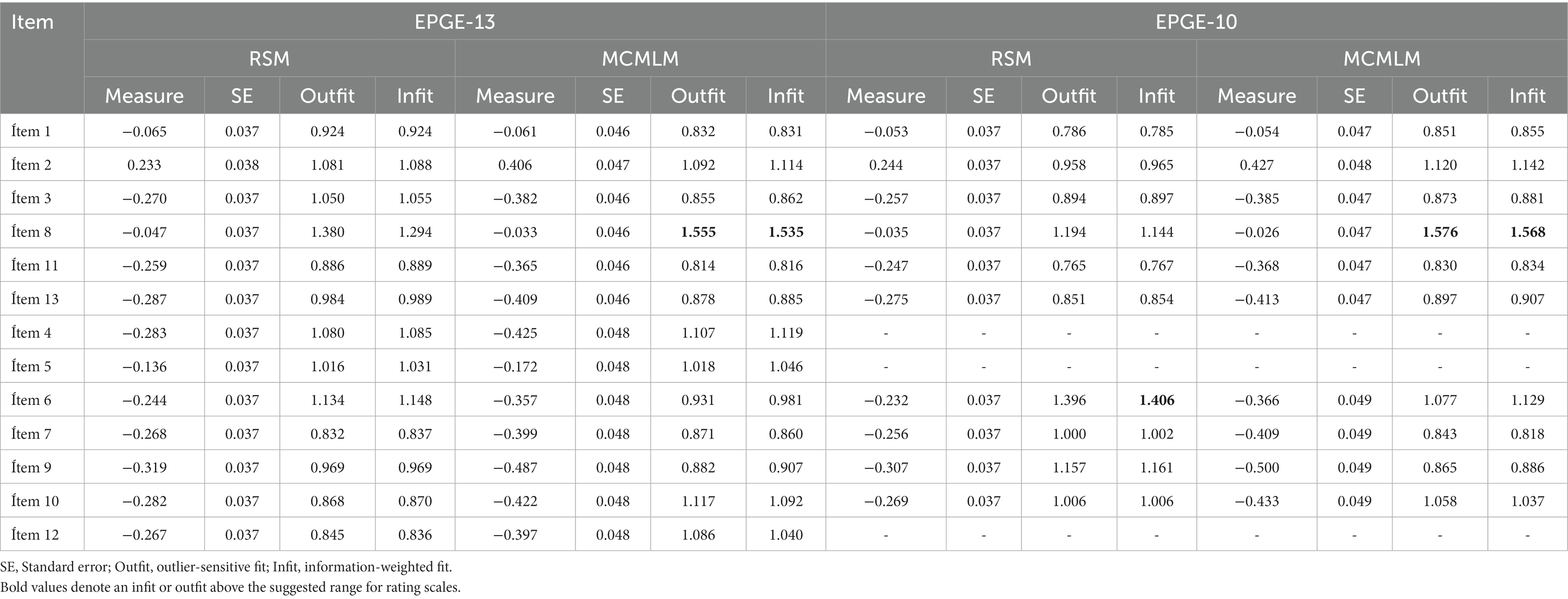The width and height of the screenshot is (1568, 599).
Task: Click the 0.233 Measure value for Ítem 2
Action: 144,164
